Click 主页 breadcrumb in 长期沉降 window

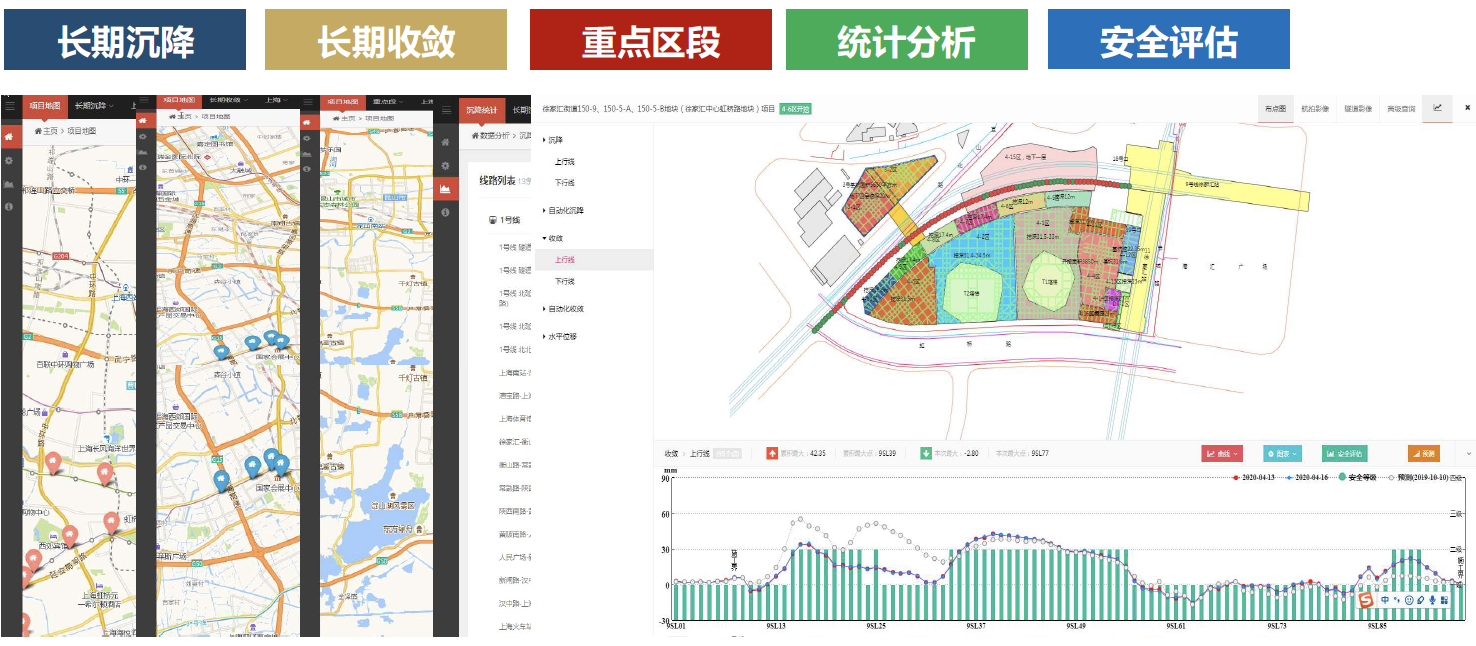(46, 131)
